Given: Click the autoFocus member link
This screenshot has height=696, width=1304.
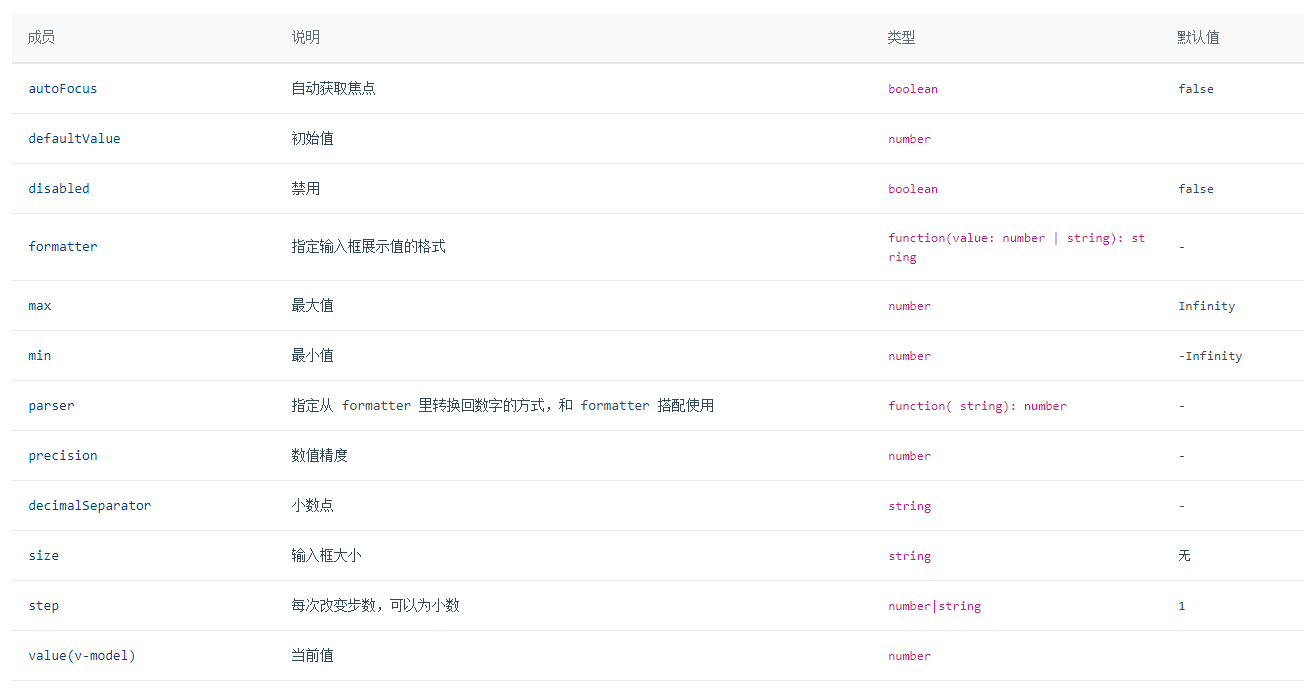Looking at the screenshot, I should [62, 89].
